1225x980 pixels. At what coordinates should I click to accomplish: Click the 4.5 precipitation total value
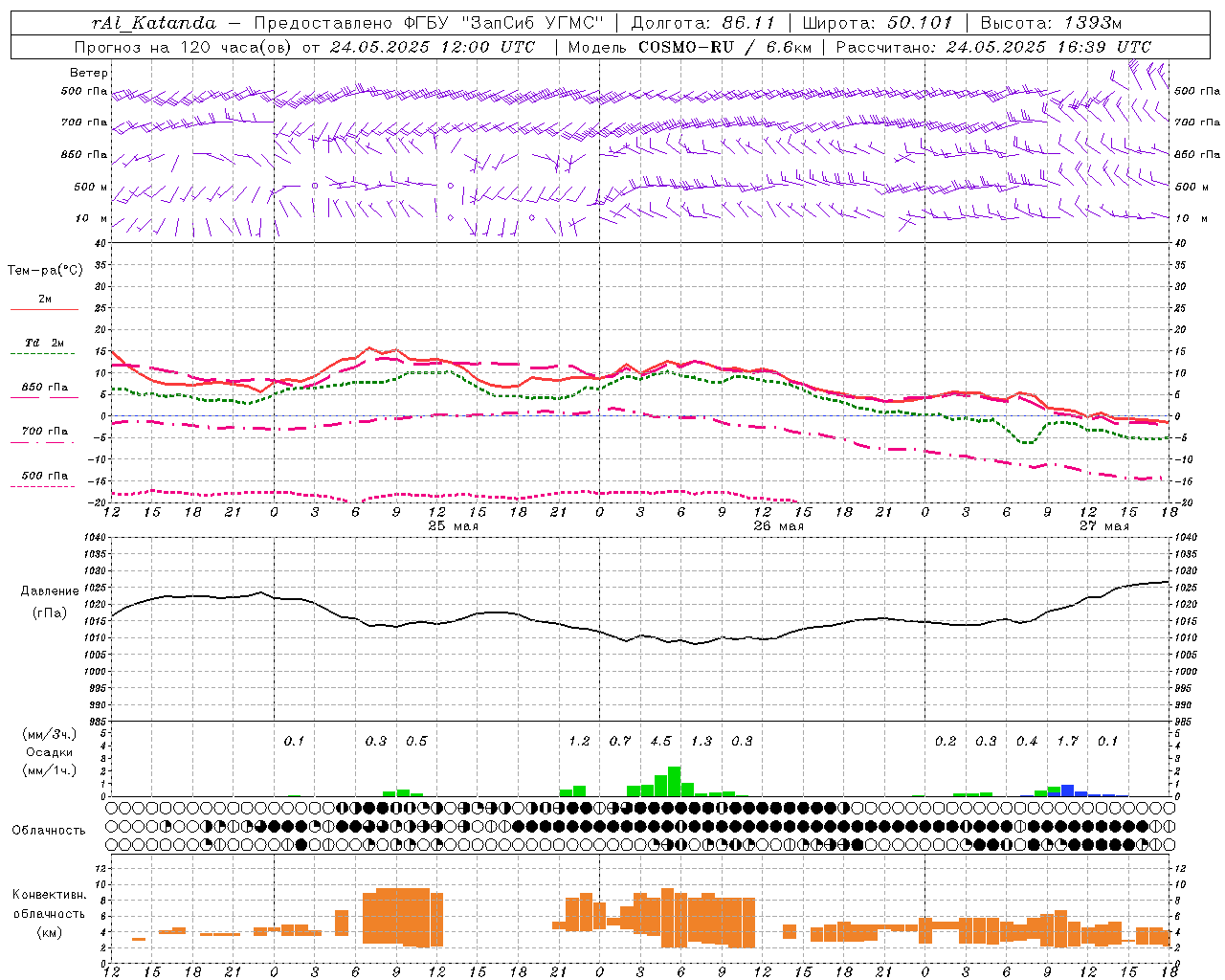coord(660,742)
